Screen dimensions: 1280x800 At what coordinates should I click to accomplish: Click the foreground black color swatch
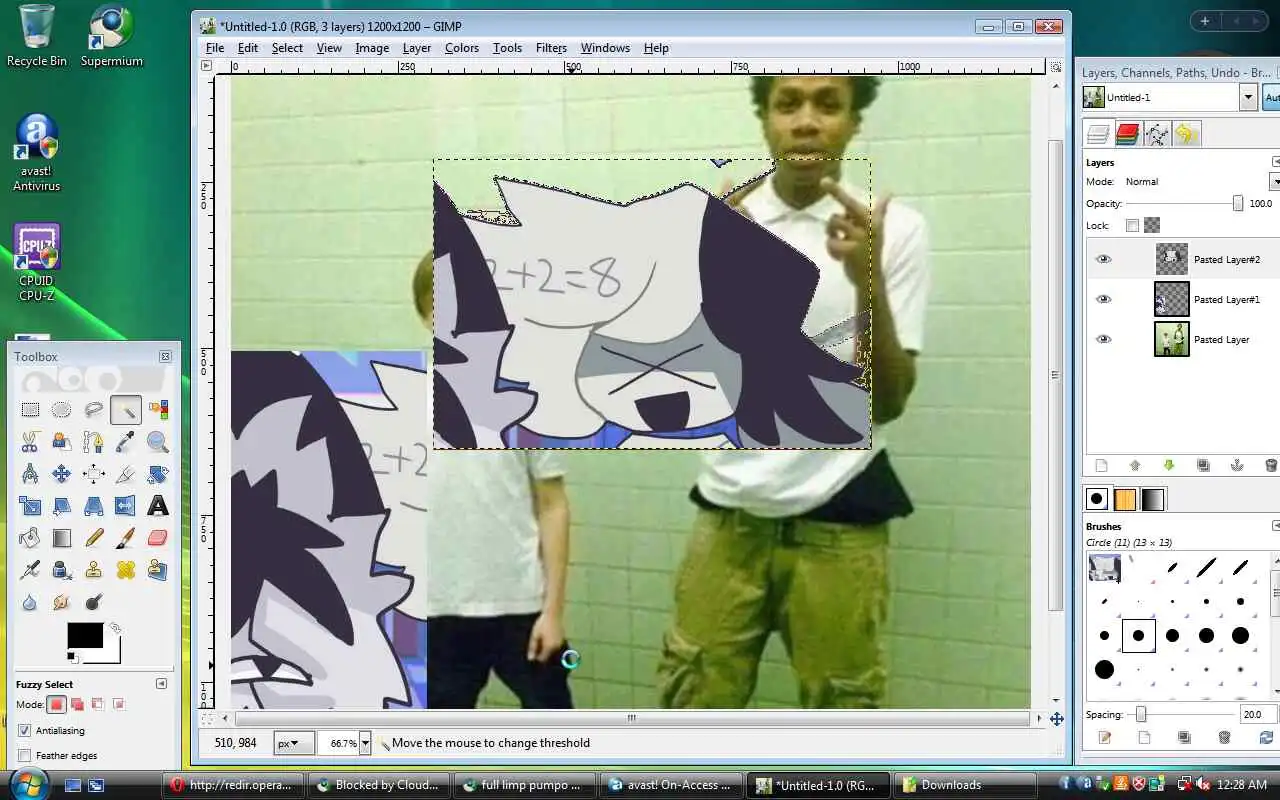point(85,635)
